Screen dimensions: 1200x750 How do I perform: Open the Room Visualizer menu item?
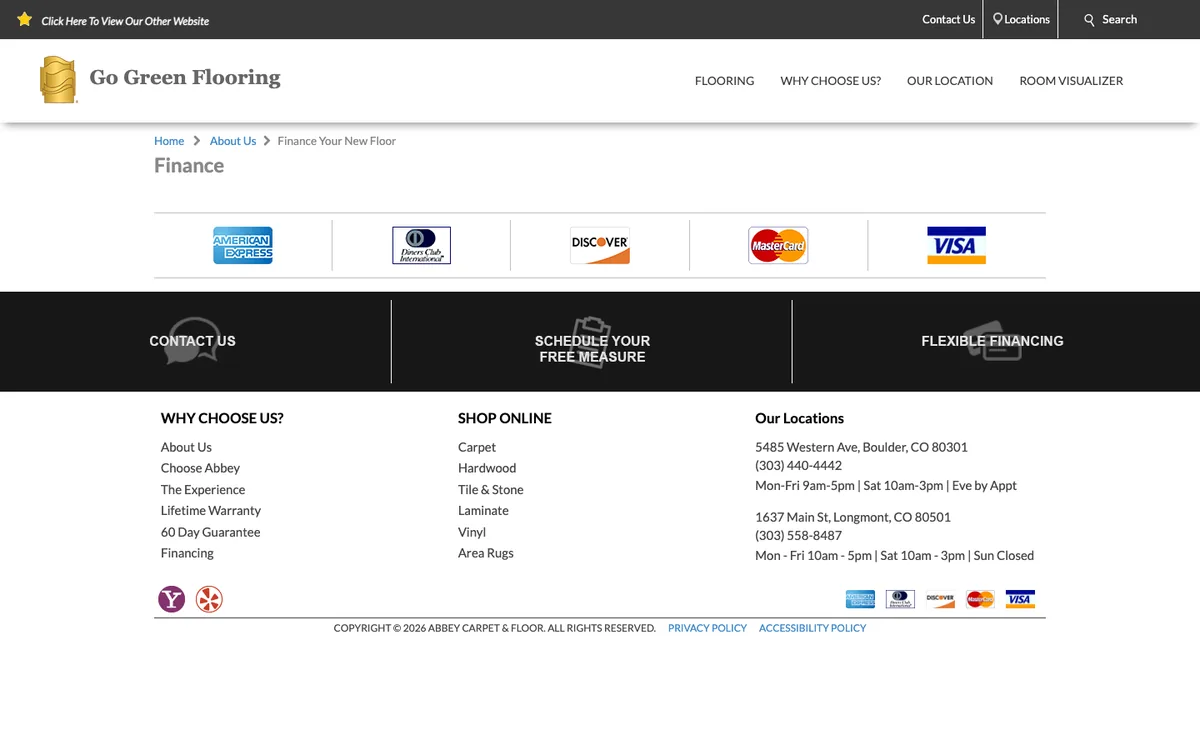[1071, 81]
